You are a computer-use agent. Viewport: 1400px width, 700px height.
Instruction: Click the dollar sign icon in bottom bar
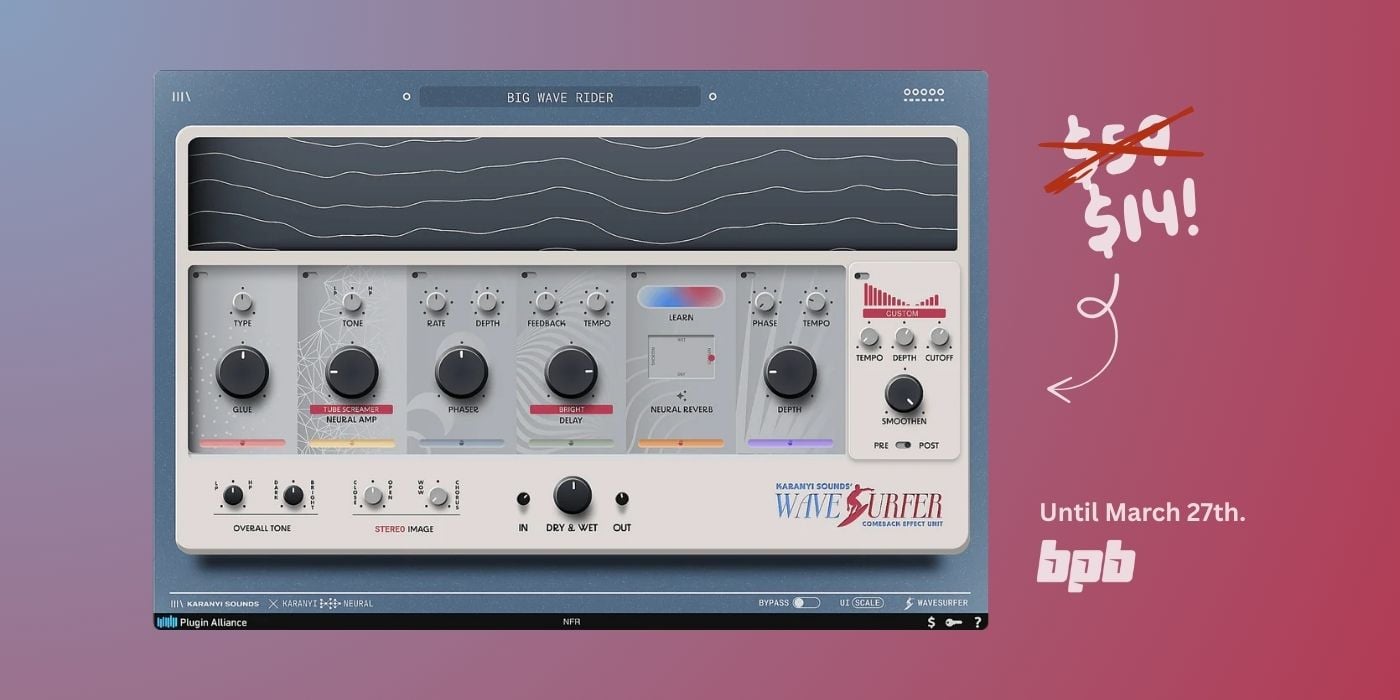tap(931, 622)
